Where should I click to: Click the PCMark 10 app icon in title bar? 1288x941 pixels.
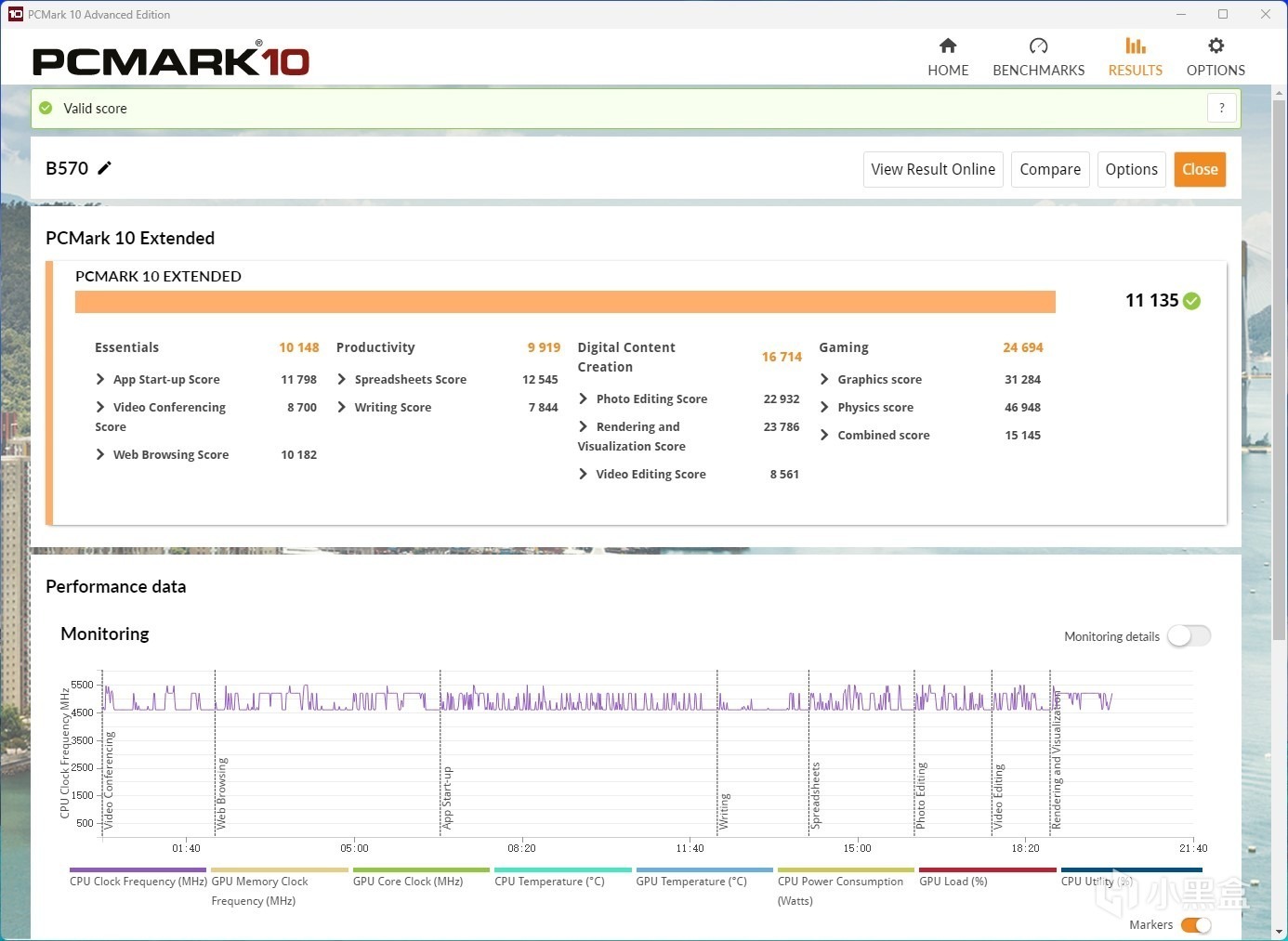coord(15,14)
